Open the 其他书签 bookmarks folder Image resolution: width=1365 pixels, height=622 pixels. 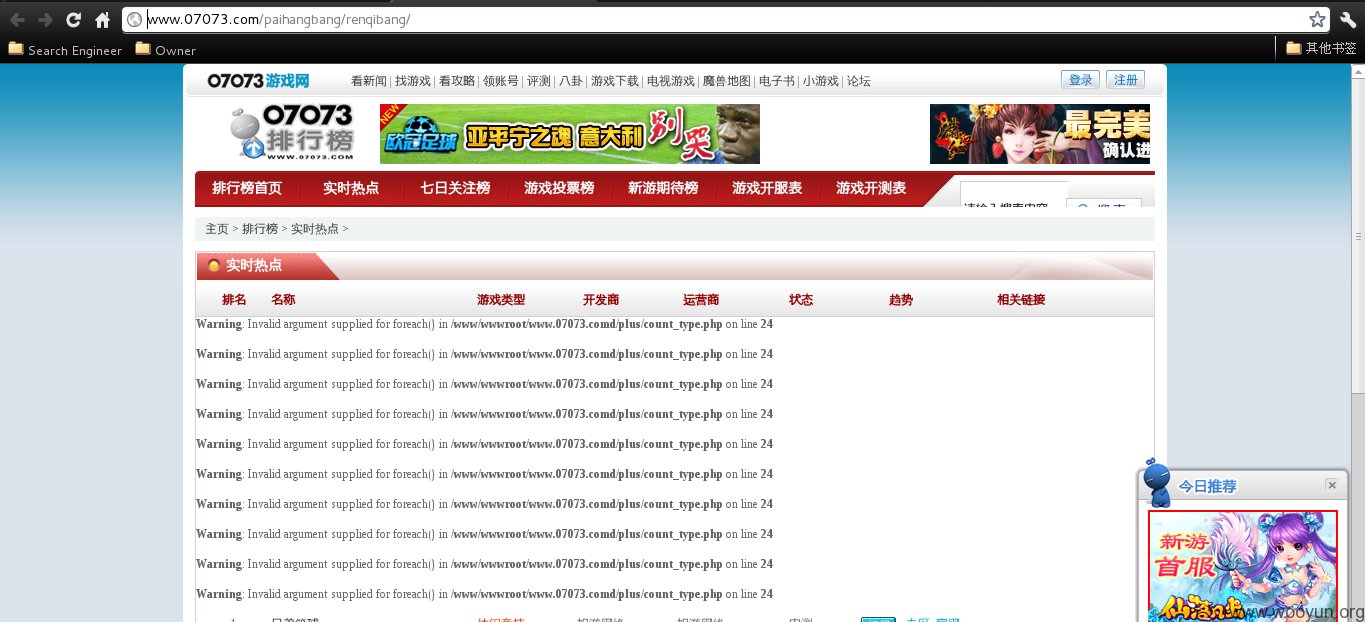[1321, 48]
